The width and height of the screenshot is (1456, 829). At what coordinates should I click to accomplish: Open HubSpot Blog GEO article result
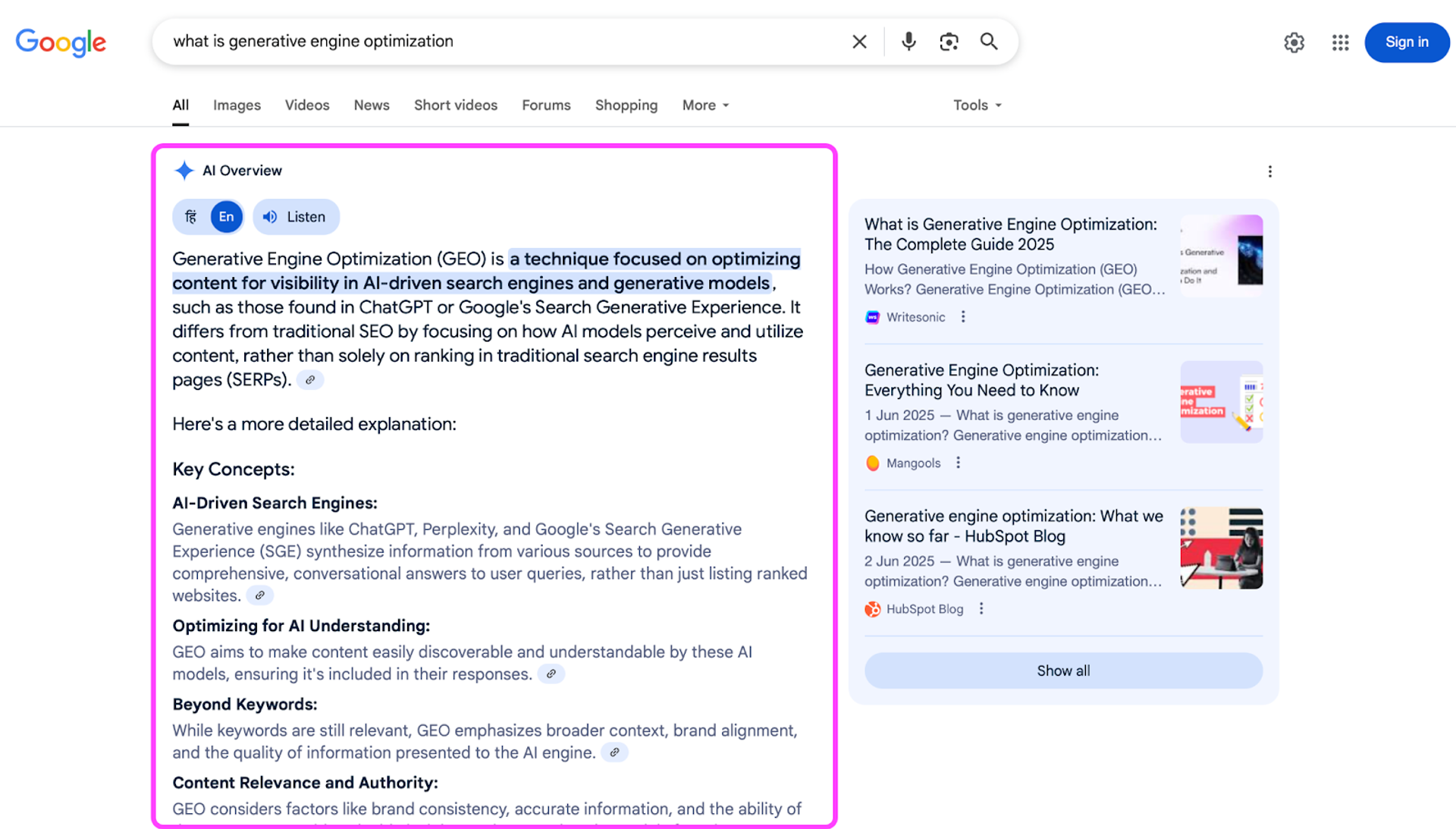[1014, 526]
